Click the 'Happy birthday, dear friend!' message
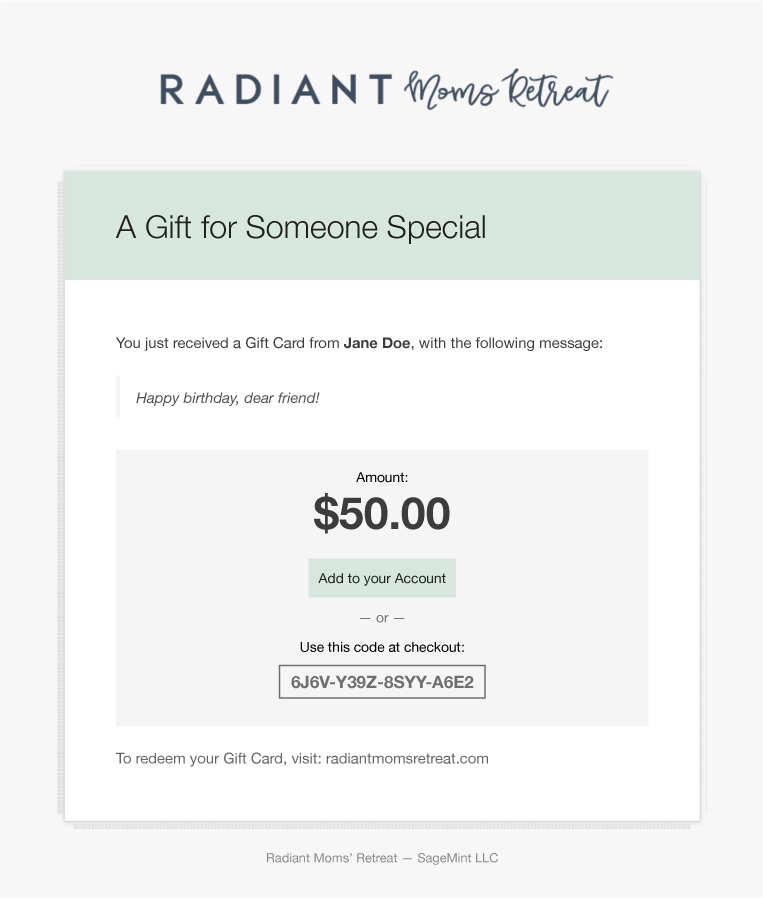The height and width of the screenshot is (898, 763). pos(228,398)
